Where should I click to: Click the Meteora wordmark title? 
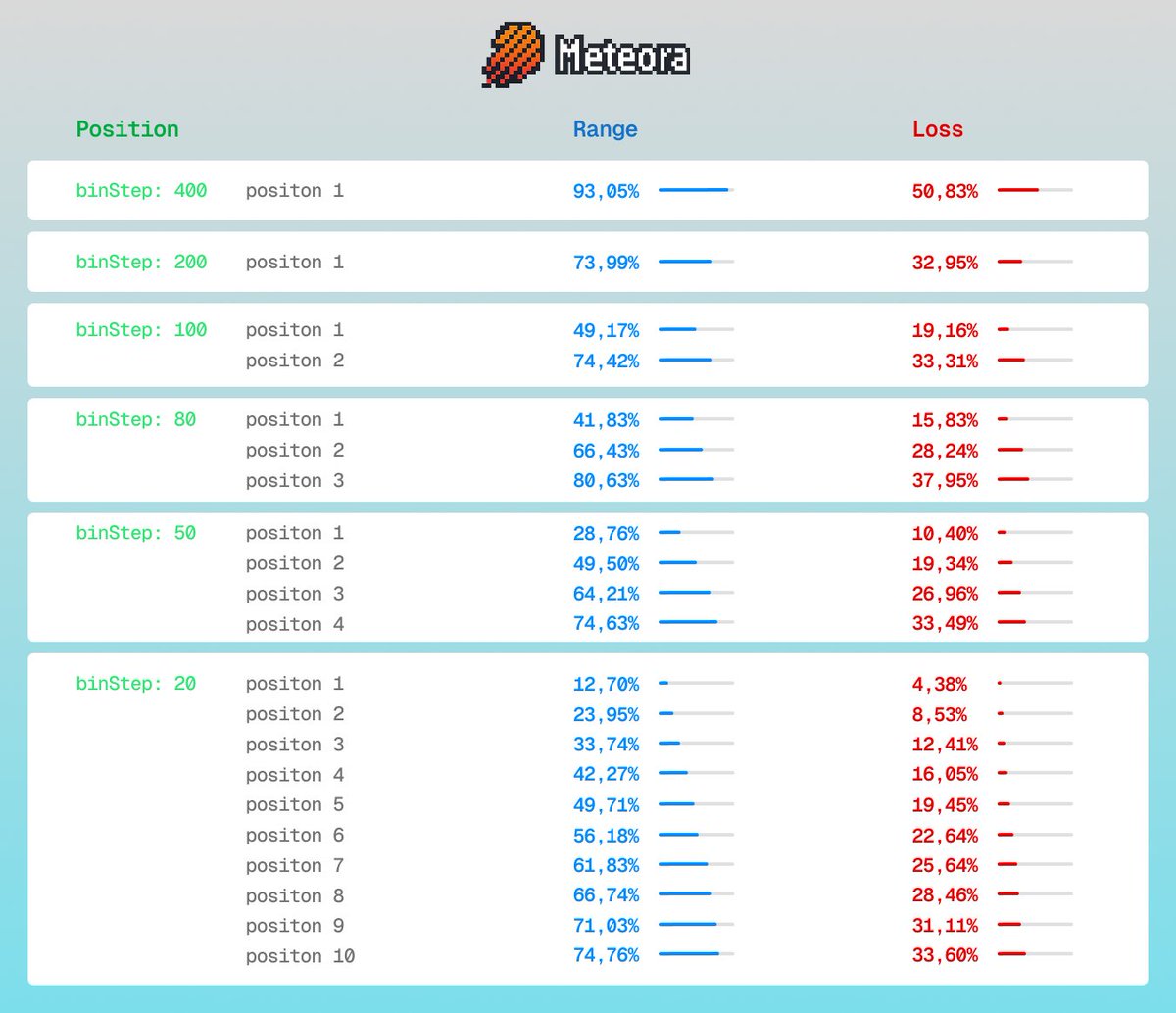point(622,57)
